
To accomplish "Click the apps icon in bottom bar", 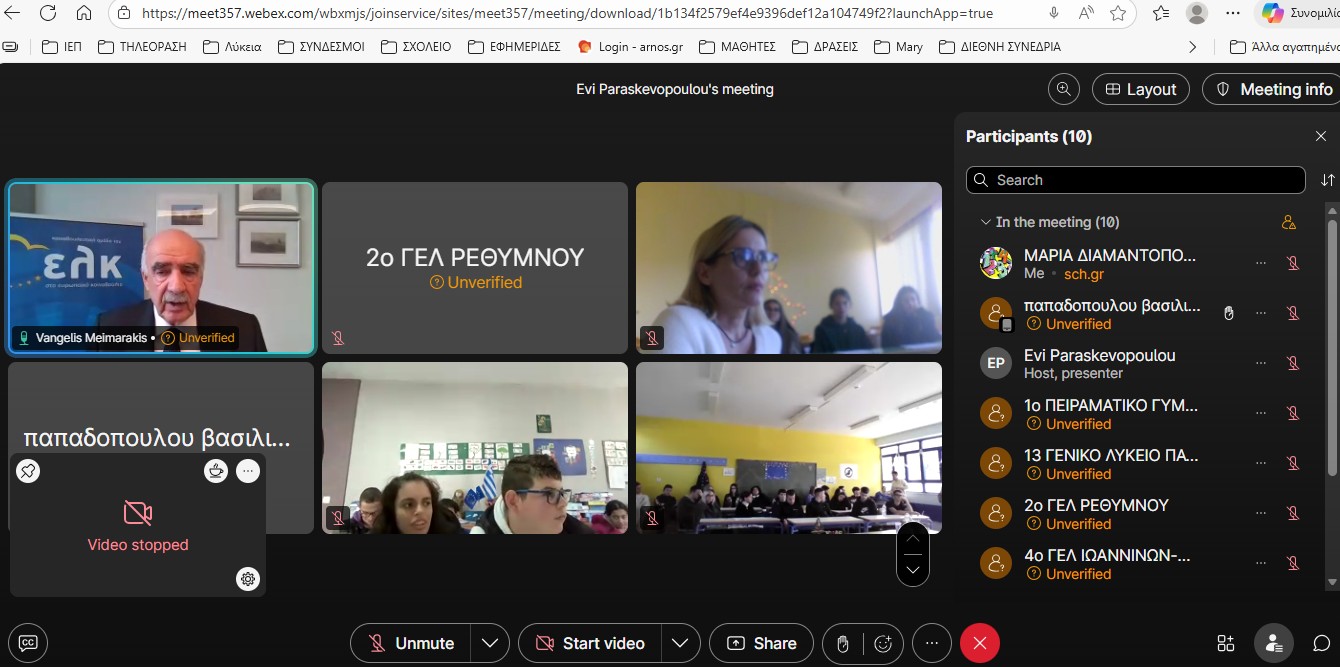I will (1225, 643).
